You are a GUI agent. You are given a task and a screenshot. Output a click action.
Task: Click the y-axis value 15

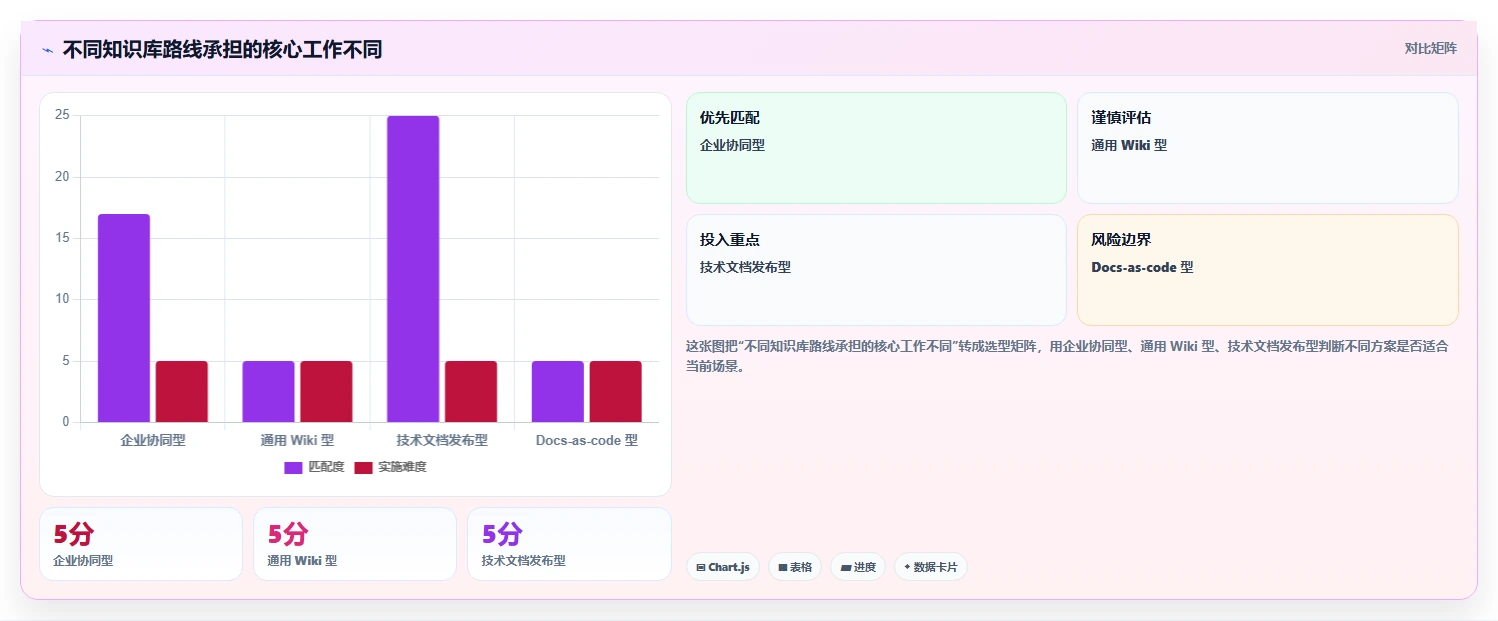tap(62, 238)
